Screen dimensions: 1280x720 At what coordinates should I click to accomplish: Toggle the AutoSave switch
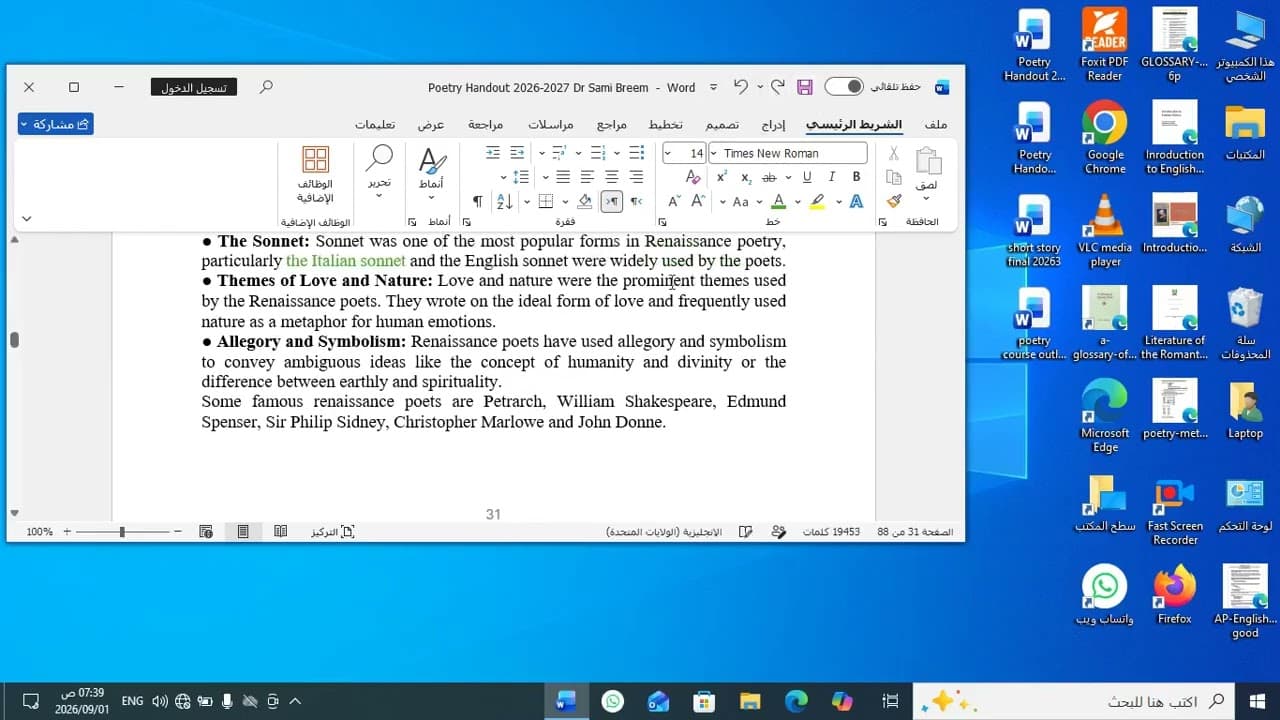point(844,87)
